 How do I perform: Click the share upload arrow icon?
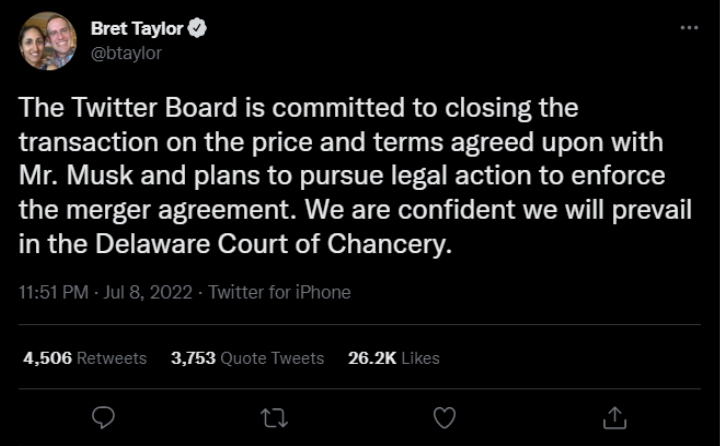pyautogui.click(x=616, y=416)
